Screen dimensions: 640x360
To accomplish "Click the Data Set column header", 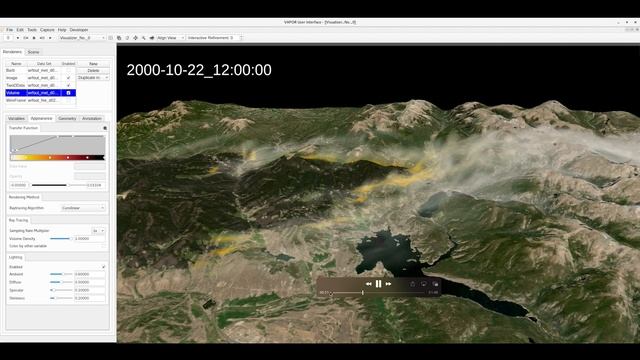I will (x=44, y=64).
